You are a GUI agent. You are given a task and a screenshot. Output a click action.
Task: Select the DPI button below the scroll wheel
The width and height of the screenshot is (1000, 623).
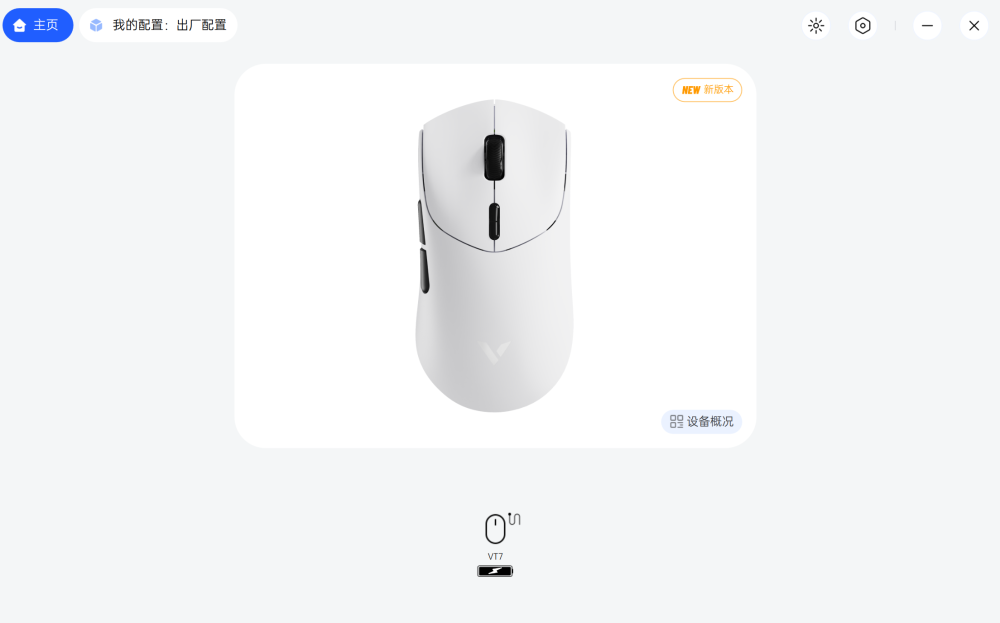(494, 221)
